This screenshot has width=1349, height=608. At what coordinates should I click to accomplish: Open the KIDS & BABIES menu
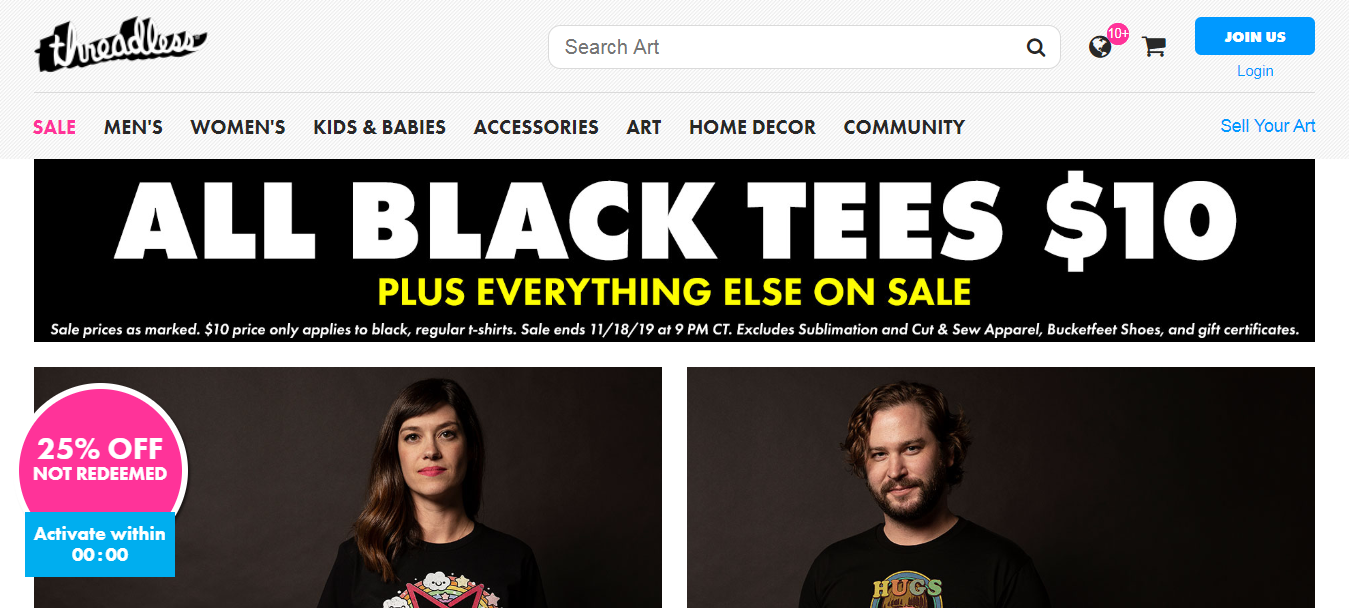click(380, 127)
